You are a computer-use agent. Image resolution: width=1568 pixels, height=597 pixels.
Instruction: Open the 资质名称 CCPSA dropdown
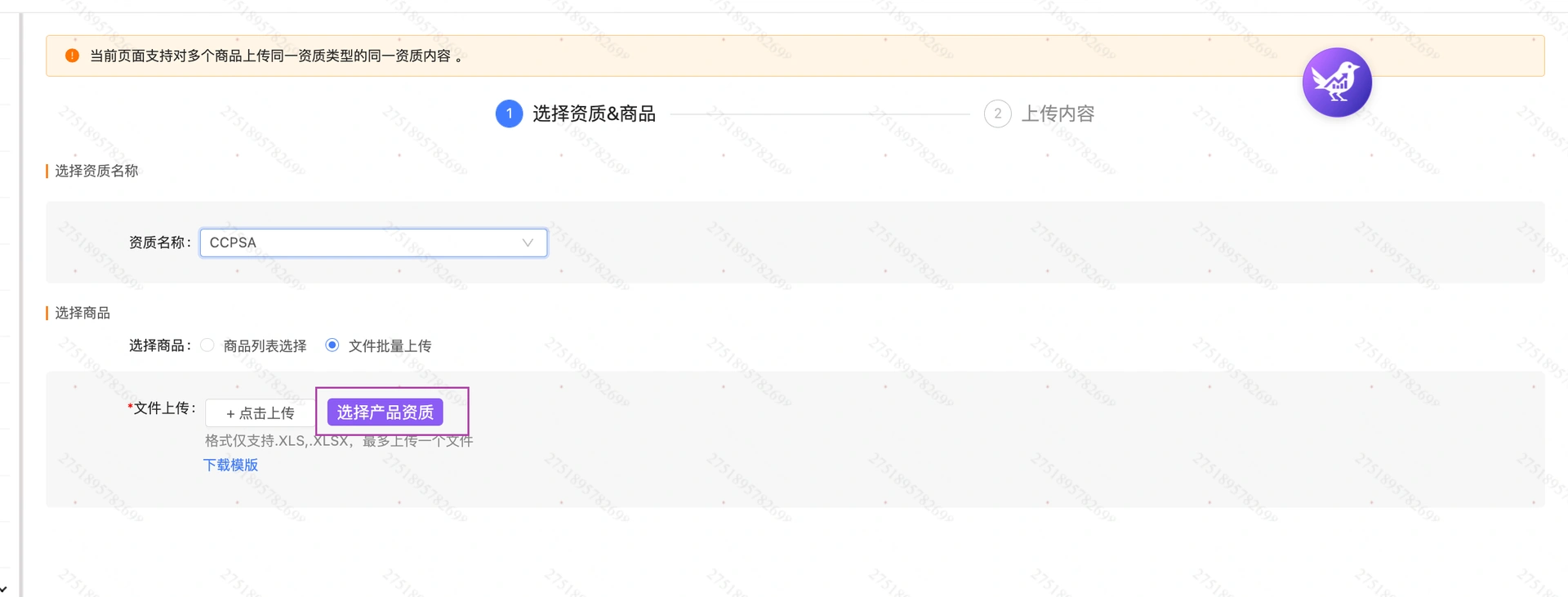click(373, 243)
